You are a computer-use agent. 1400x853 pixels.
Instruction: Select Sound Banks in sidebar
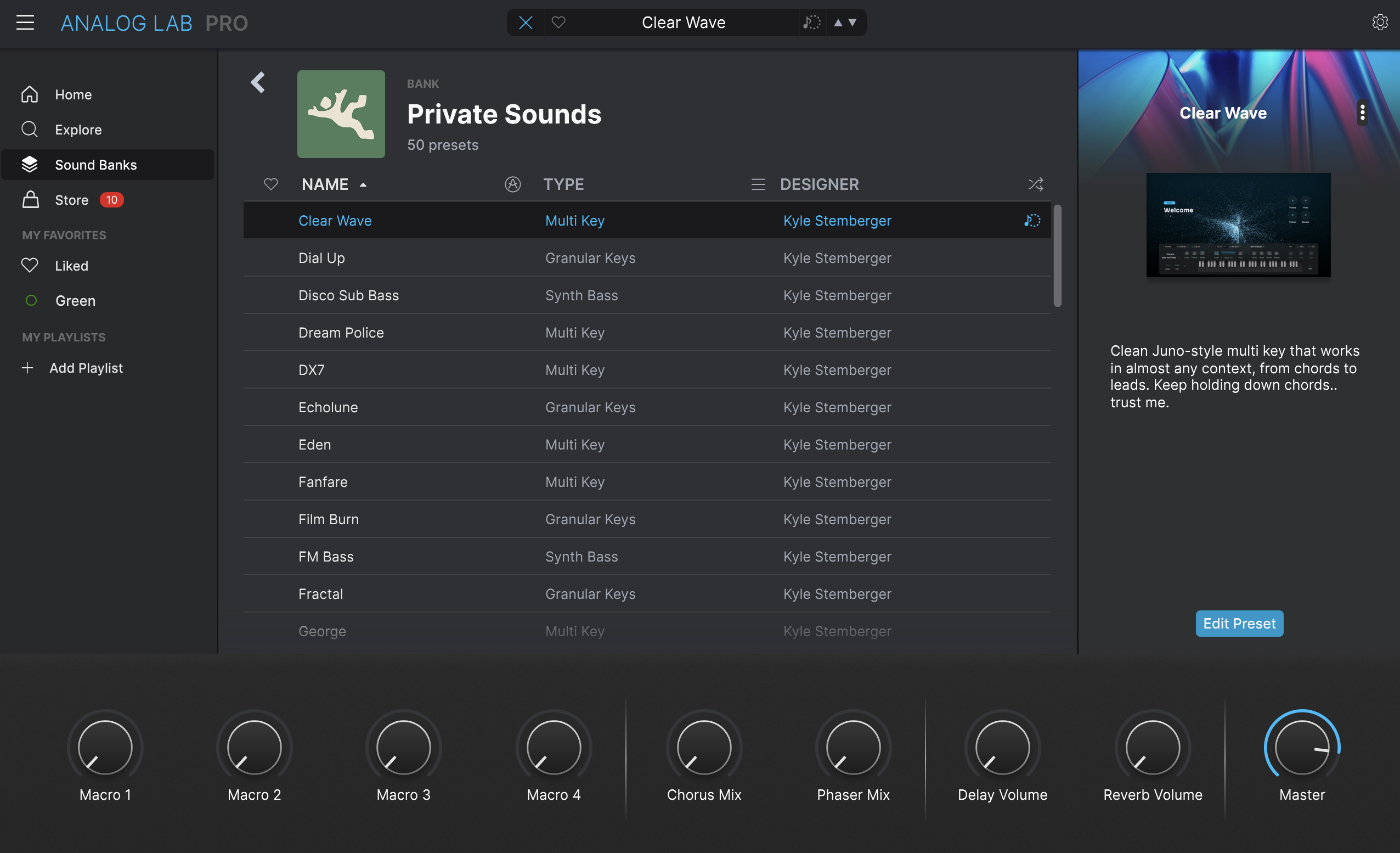(108, 165)
